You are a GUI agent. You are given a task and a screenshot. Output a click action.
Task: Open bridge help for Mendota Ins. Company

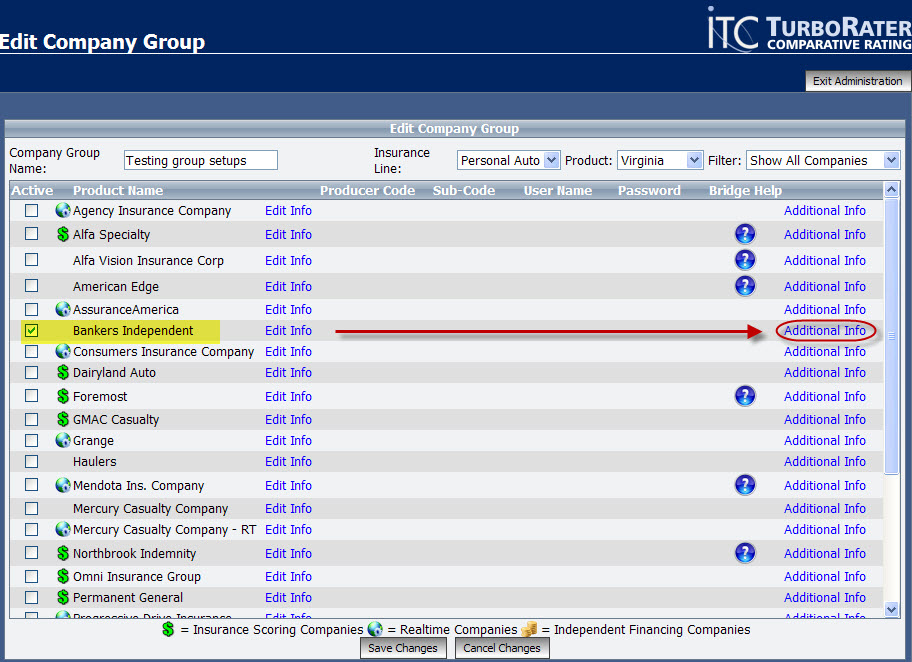click(745, 485)
